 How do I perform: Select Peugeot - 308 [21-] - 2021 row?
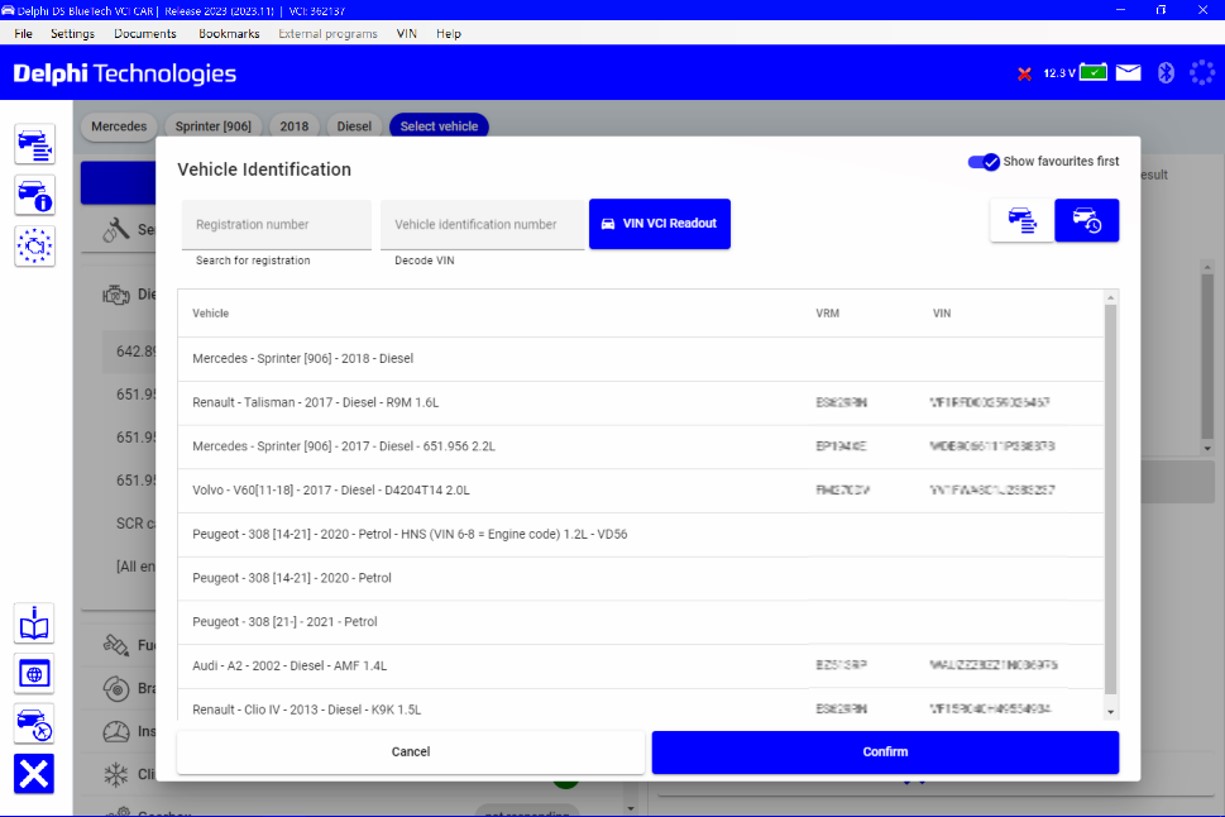pyautogui.click(x=641, y=622)
